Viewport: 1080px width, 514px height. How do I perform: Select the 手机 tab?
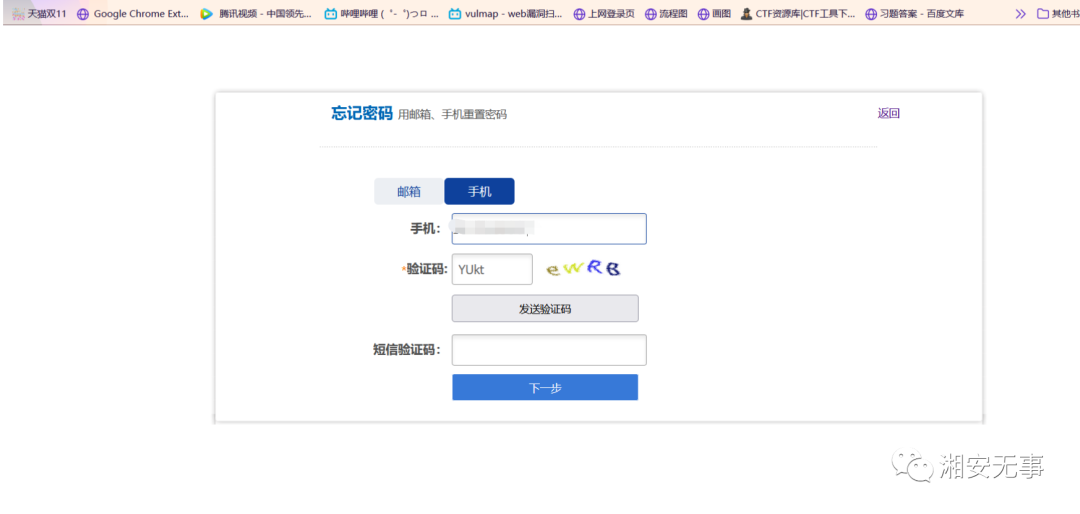point(479,192)
